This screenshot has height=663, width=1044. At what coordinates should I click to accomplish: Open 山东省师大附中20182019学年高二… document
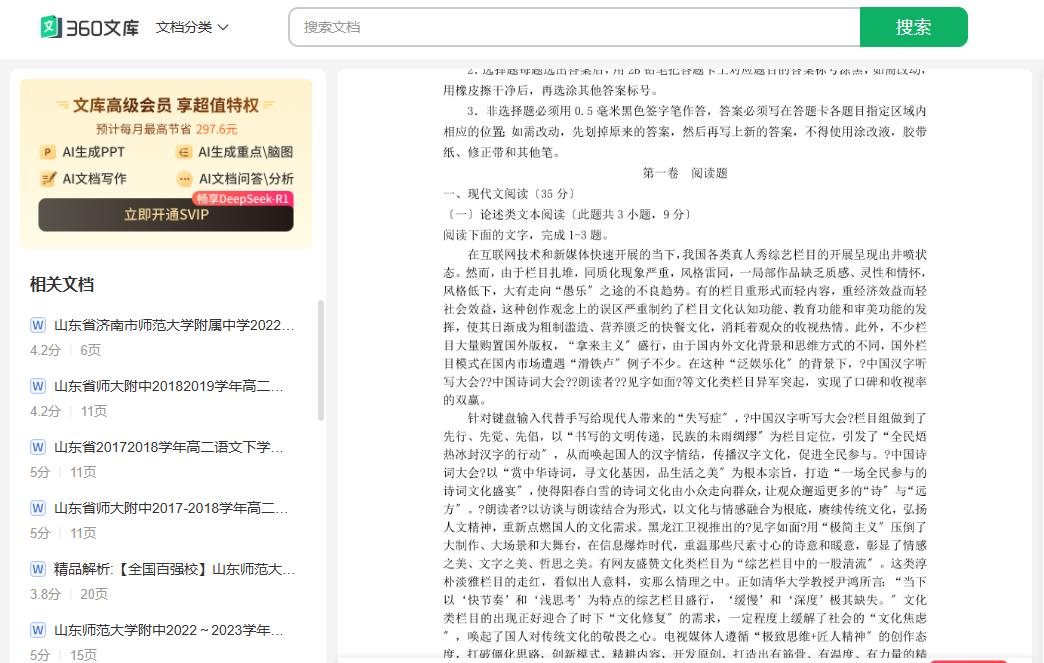click(x=168, y=387)
